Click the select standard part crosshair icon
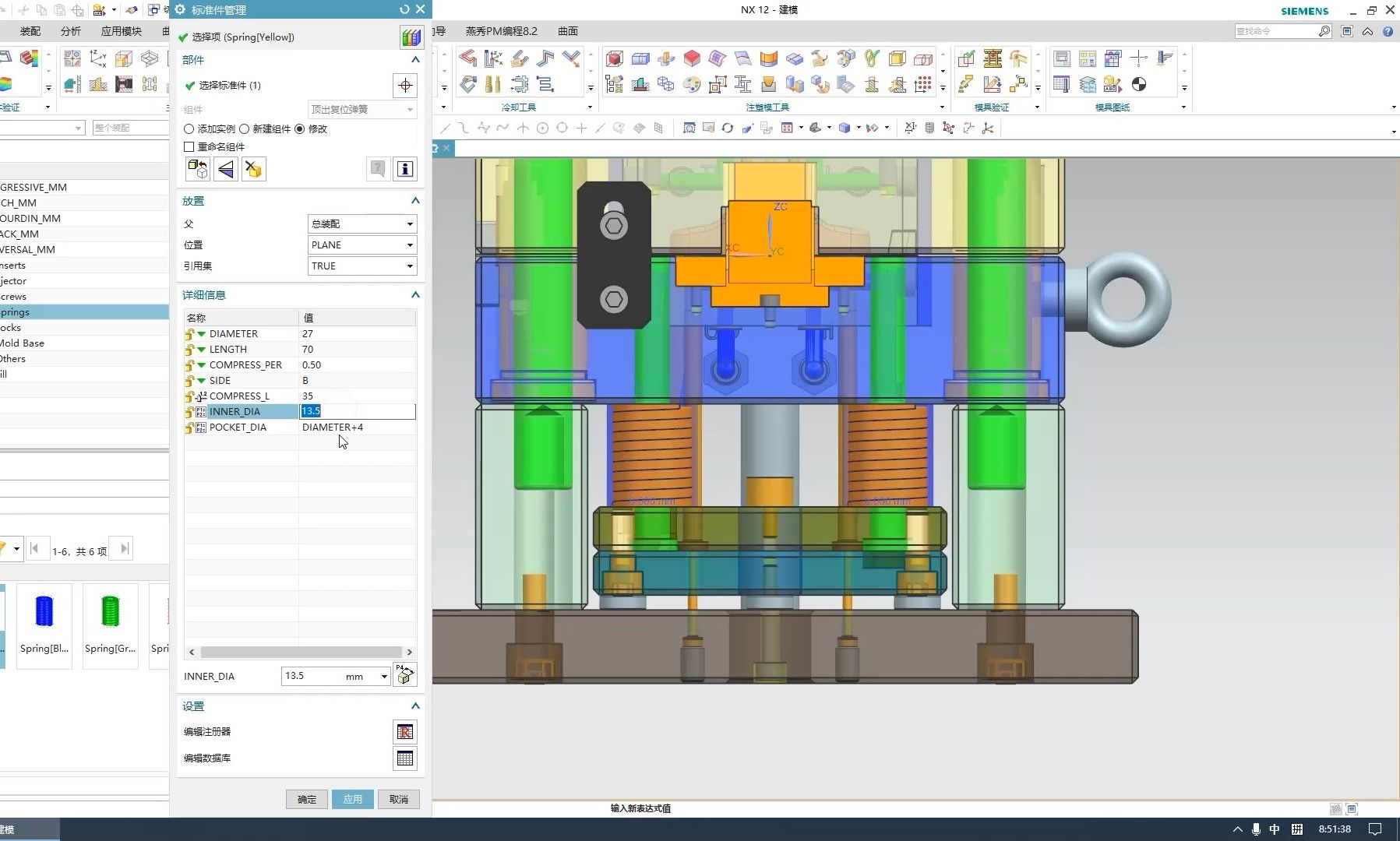This screenshot has width=1400, height=841. [404, 86]
